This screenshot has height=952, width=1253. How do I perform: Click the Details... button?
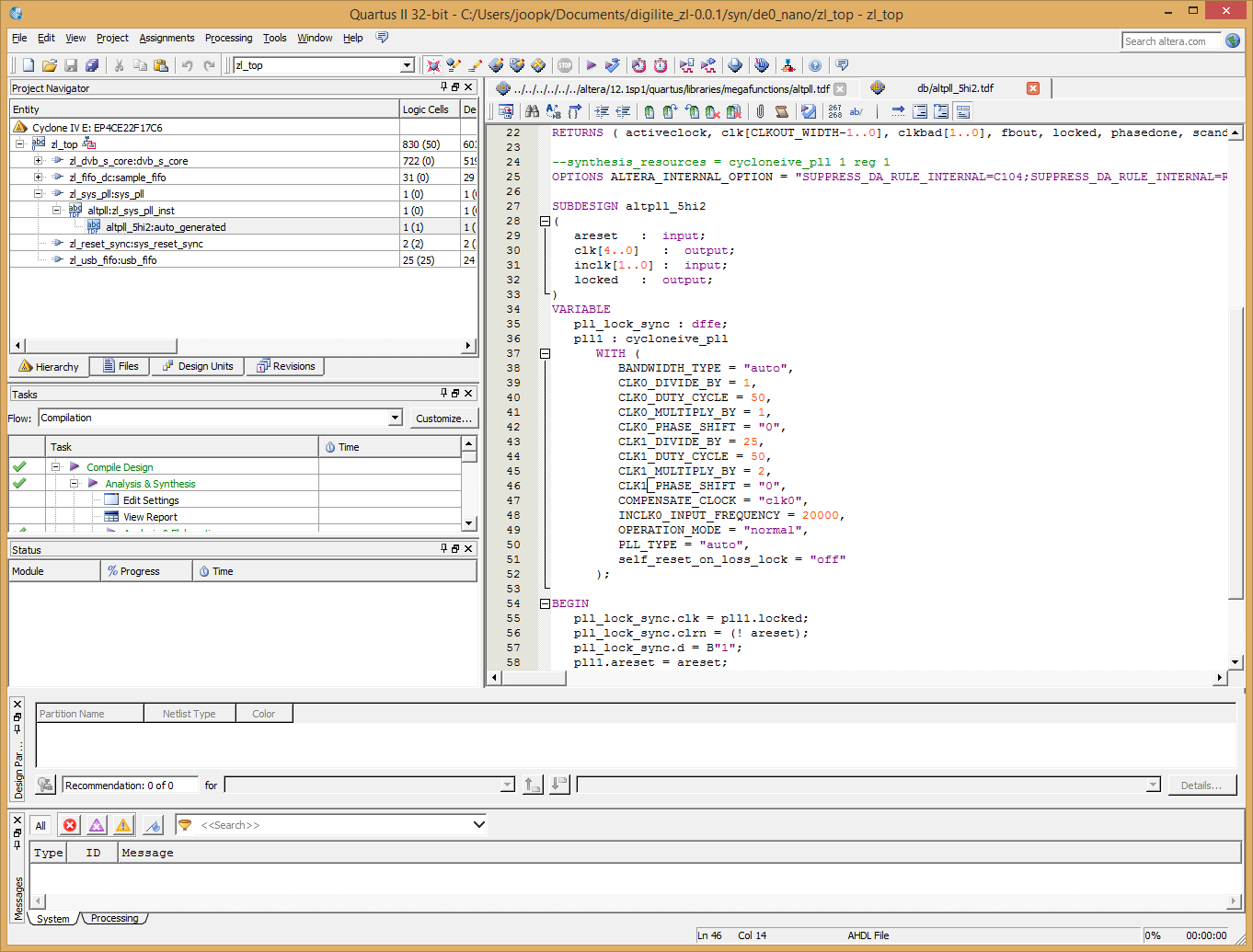point(1201,785)
